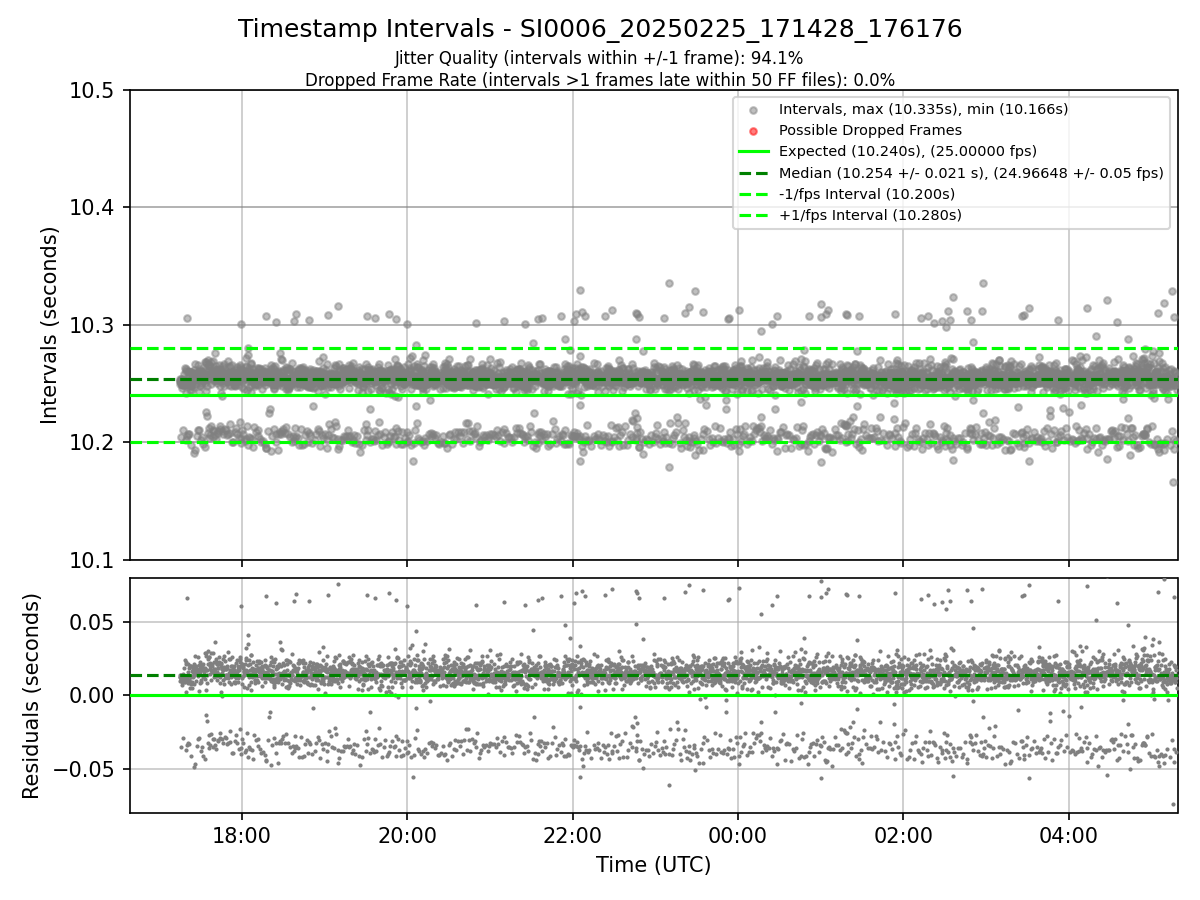Click the x-axis tick label '02:00'
The width and height of the screenshot is (1200, 900).
[x=903, y=835]
